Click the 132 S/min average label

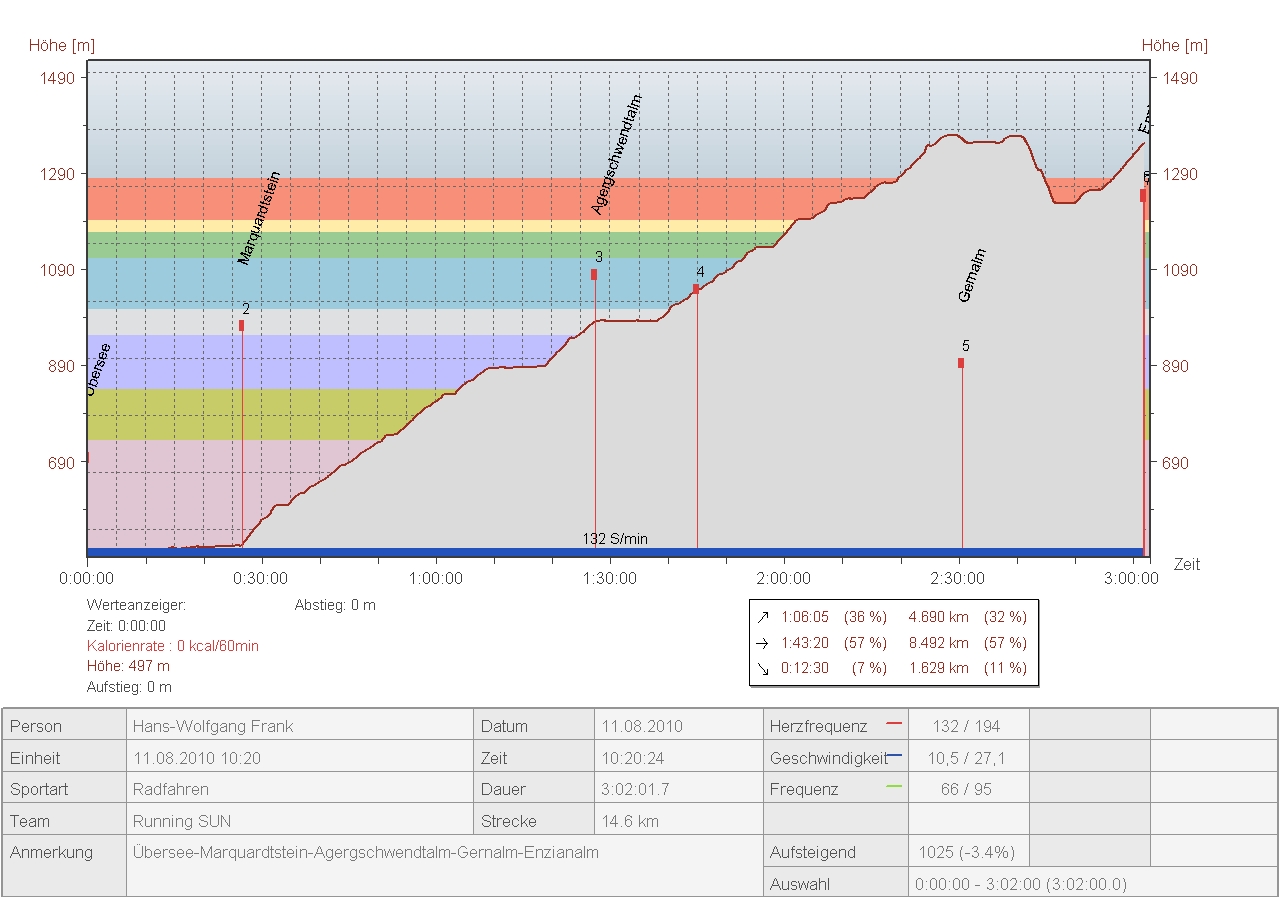(615, 539)
